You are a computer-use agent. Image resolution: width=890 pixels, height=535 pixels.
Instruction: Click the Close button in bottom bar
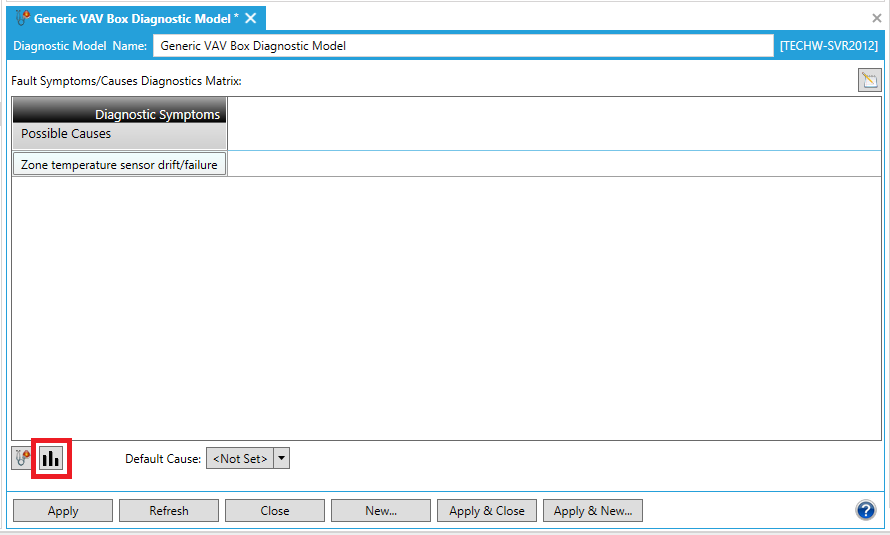click(275, 511)
